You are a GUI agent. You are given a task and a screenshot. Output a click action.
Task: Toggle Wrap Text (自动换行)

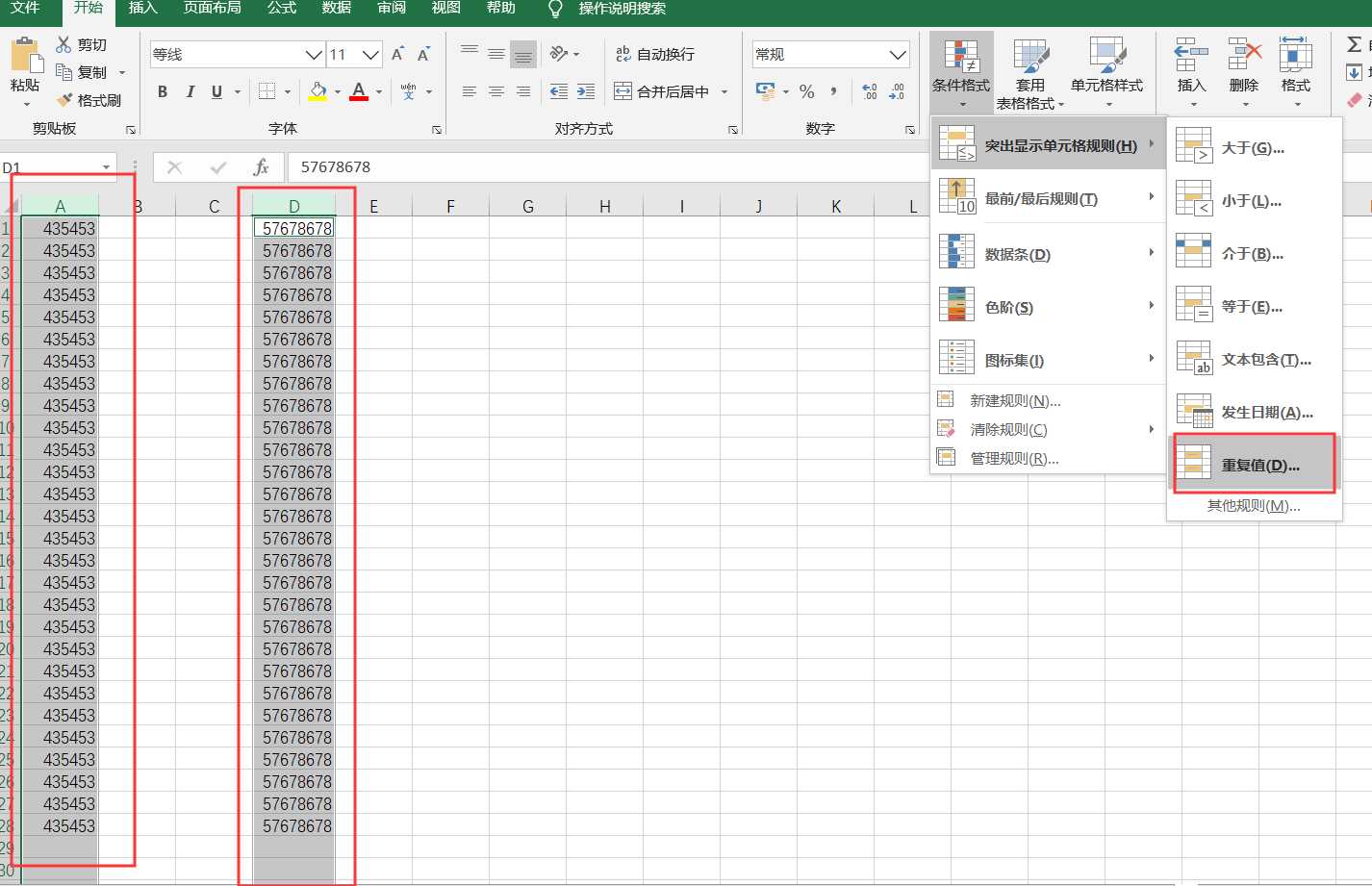click(654, 54)
